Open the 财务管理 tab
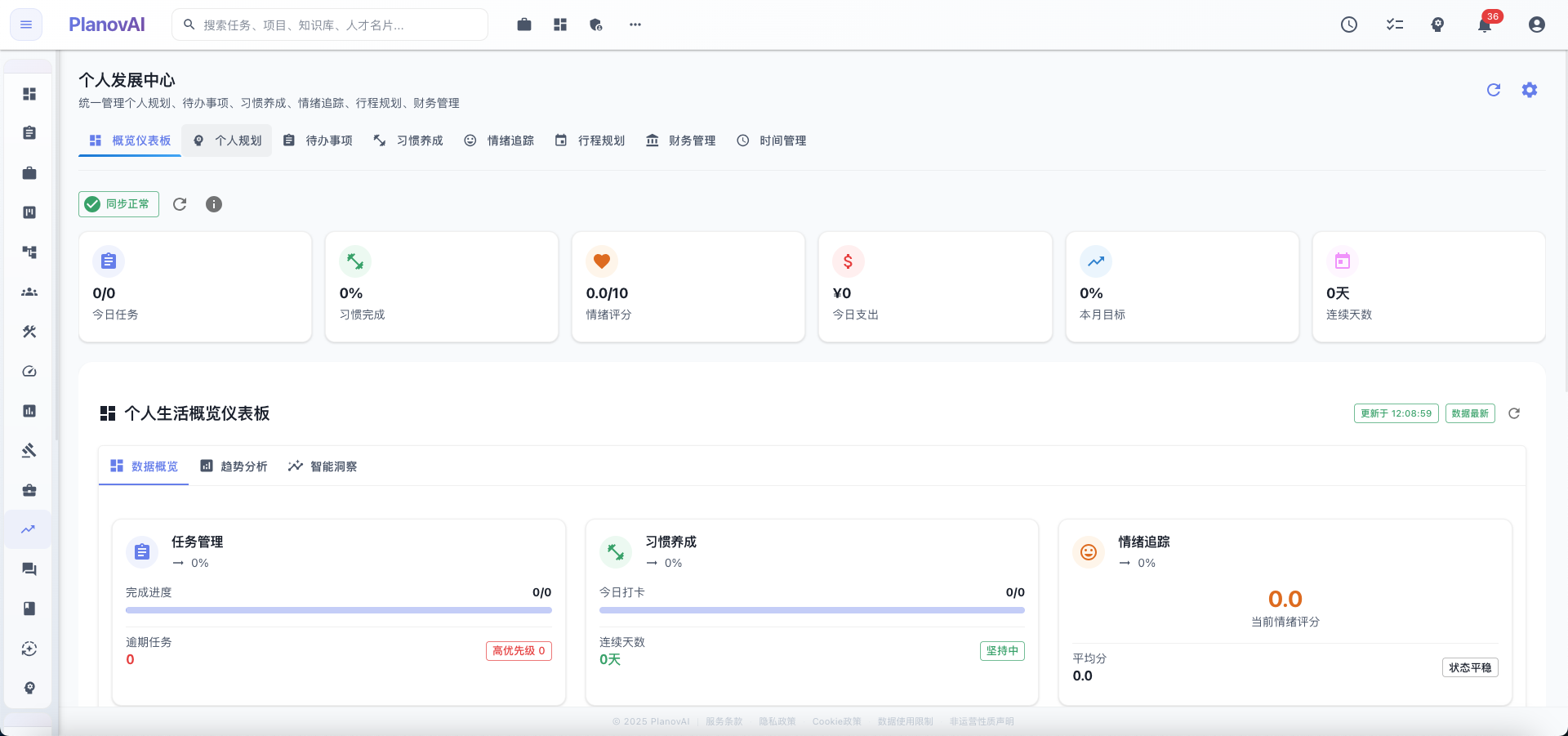Viewport: 1568px width, 736px height. click(x=680, y=141)
